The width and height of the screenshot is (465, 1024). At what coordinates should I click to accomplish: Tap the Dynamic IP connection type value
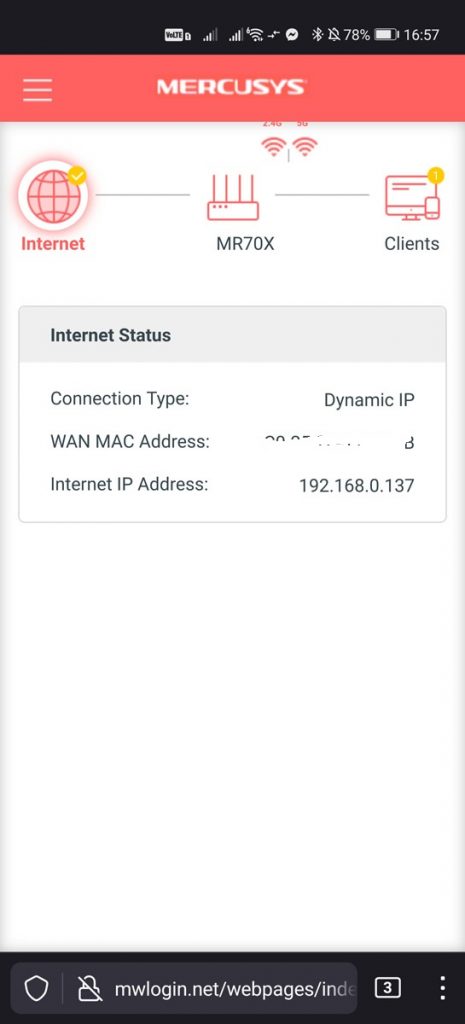click(369, 400)
